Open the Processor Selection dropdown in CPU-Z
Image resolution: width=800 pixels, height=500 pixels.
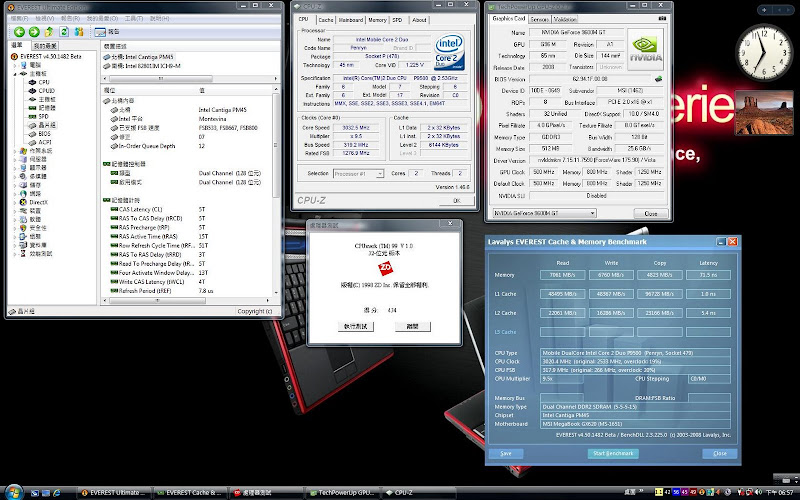pos(358,174)
